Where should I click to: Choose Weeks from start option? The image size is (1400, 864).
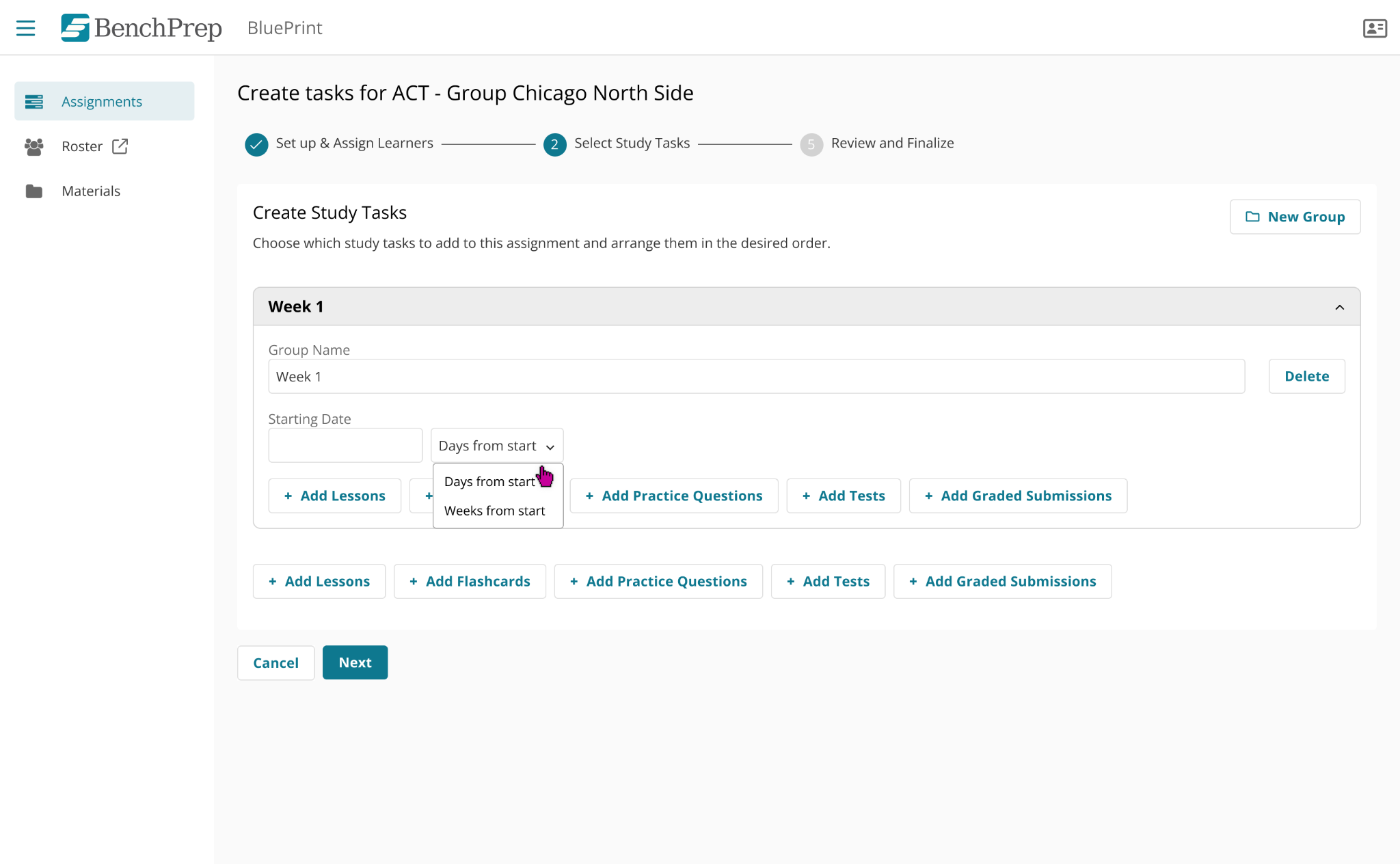pyautogui.click(x=495, y=511)
